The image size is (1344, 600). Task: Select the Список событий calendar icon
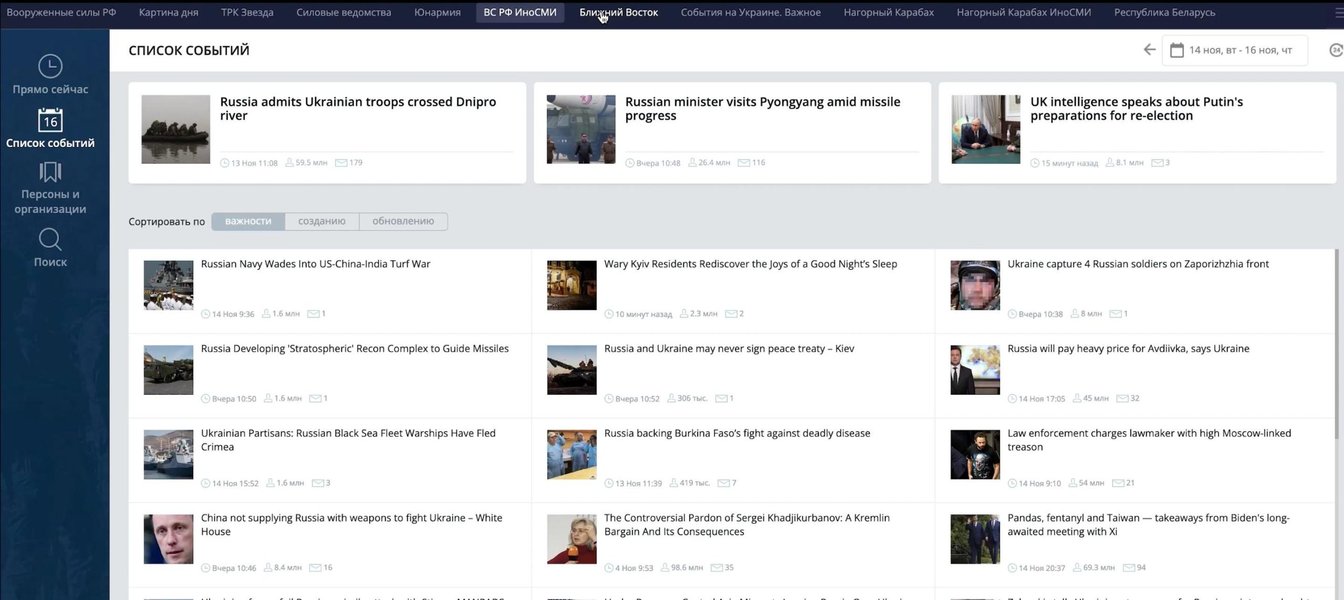pyautogui.click(x=50, y=121)
